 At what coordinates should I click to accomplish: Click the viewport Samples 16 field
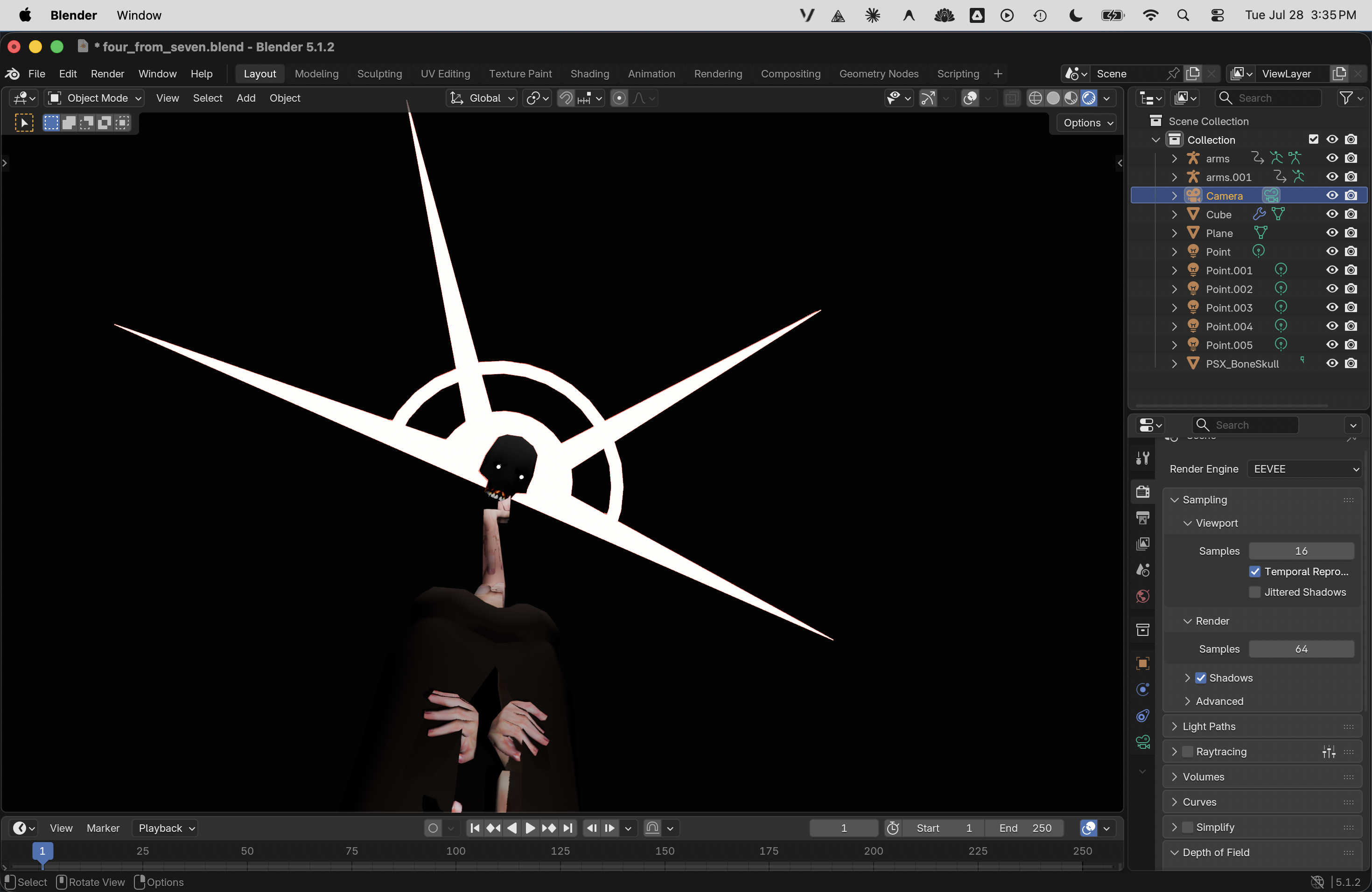[1301, 551]
